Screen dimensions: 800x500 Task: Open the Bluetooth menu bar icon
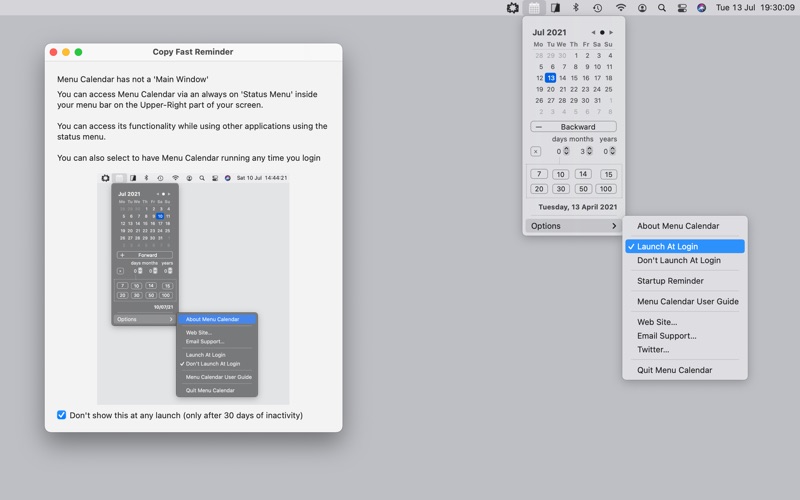pos(576,8)
